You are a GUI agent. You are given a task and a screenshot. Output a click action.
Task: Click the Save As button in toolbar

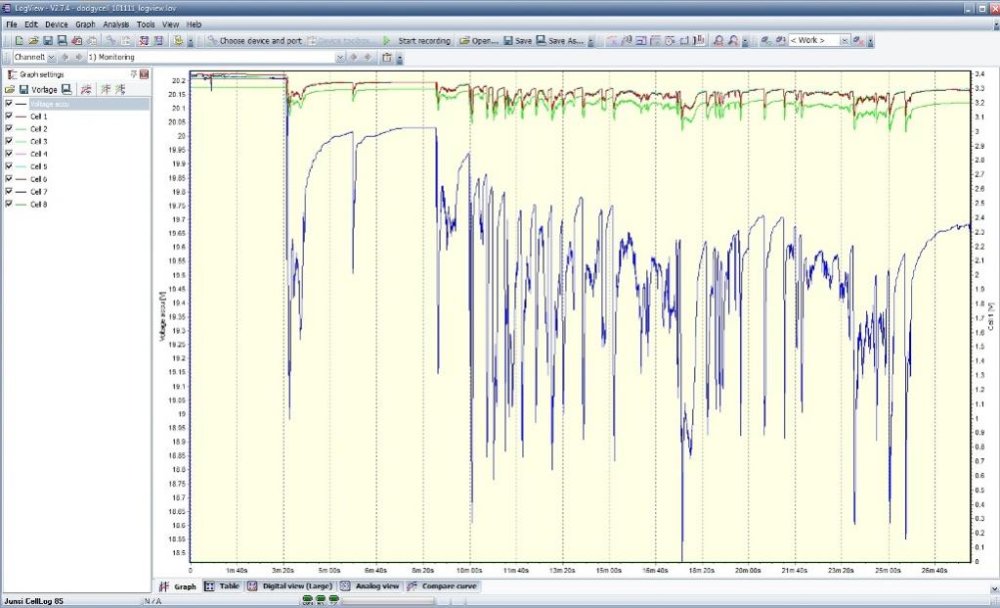pyautogui.click(x=560, y=41)
